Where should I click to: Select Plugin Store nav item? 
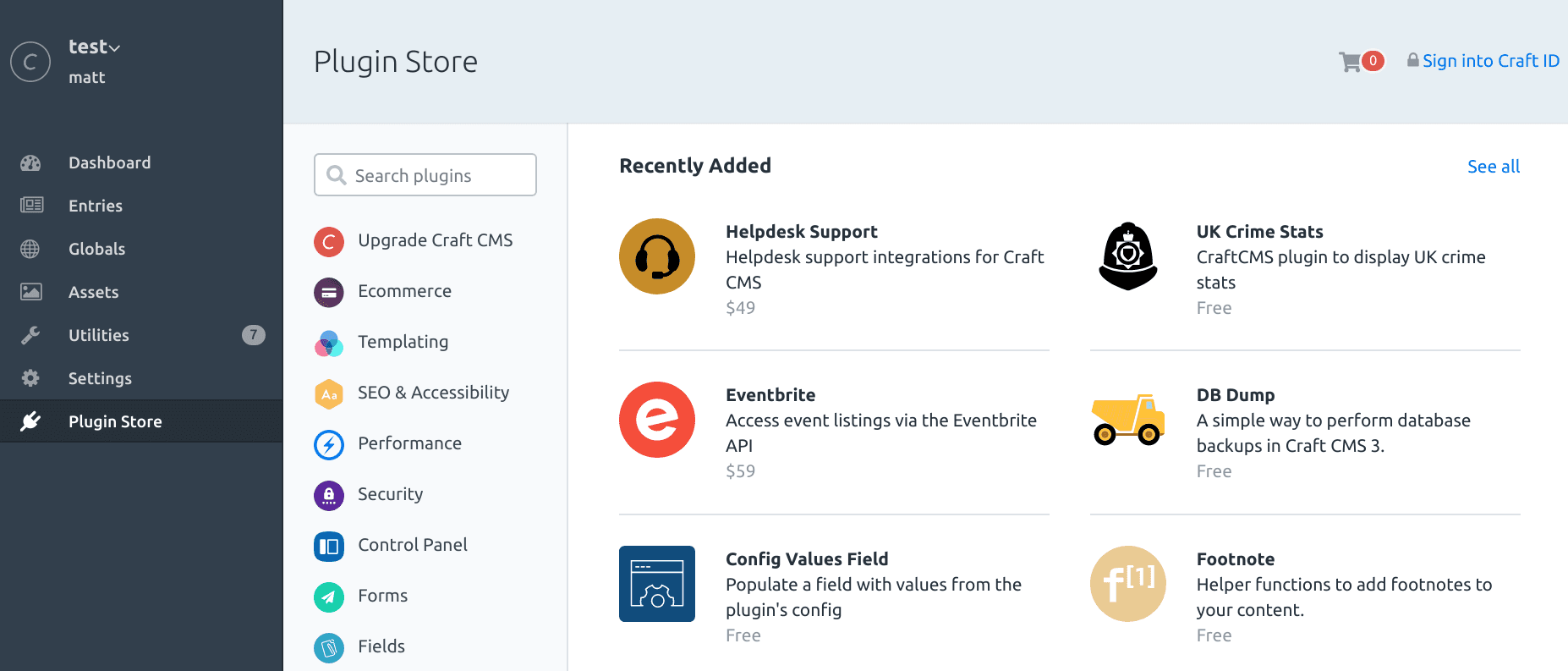[x=141, y=421]
